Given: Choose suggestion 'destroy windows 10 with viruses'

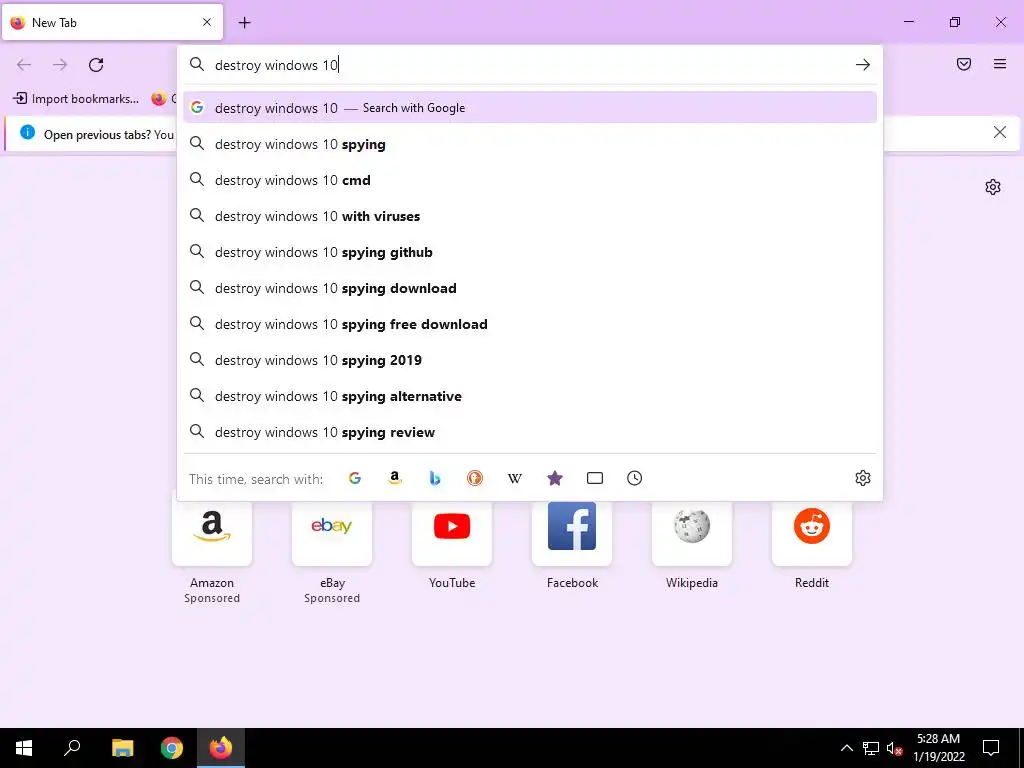Looking at the screenshot, I should [x=530, y=216].
